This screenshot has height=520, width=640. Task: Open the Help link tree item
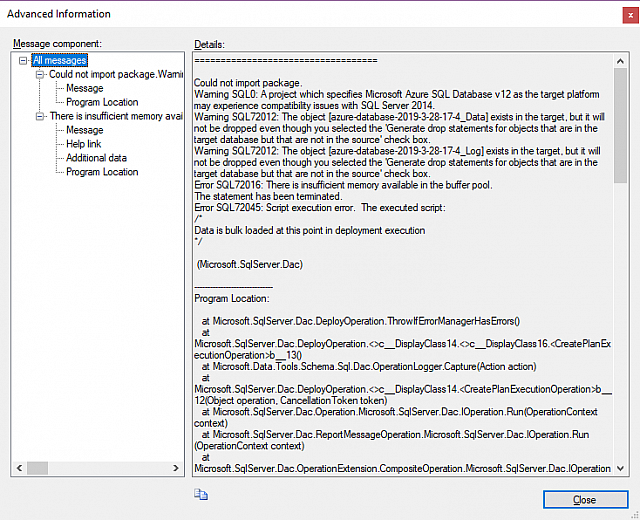tap(83, 144)
